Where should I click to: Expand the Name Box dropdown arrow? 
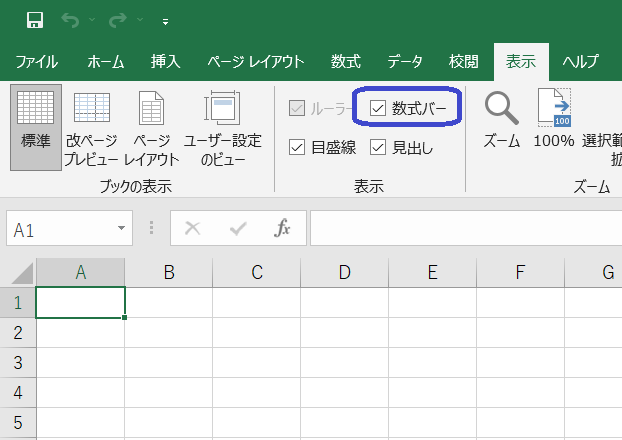click(121, 228)
